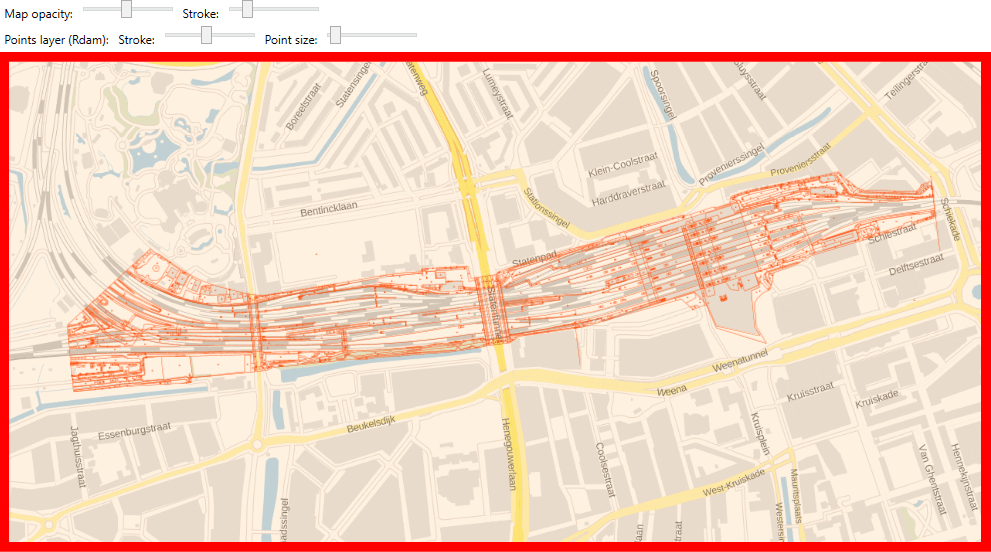The height and width of the screenshot is (552, 991).
Task: Click the Kruisplein street label
Action: pos(760,434)
